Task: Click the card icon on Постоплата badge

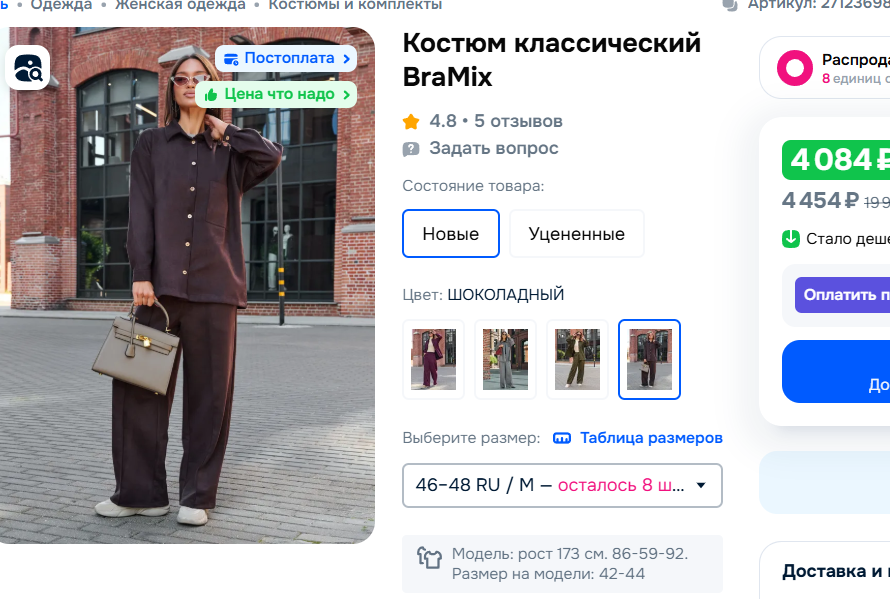Action: tap(231, 59)
